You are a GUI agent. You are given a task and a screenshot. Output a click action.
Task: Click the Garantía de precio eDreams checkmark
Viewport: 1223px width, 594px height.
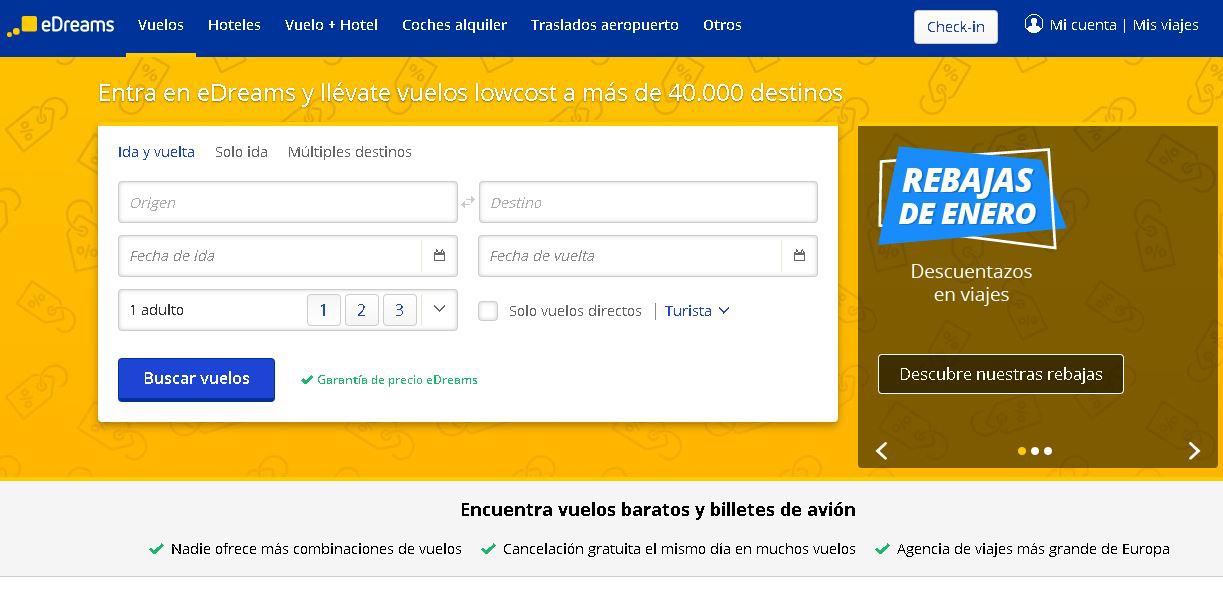pyautogui.click(x=306, y=379)
